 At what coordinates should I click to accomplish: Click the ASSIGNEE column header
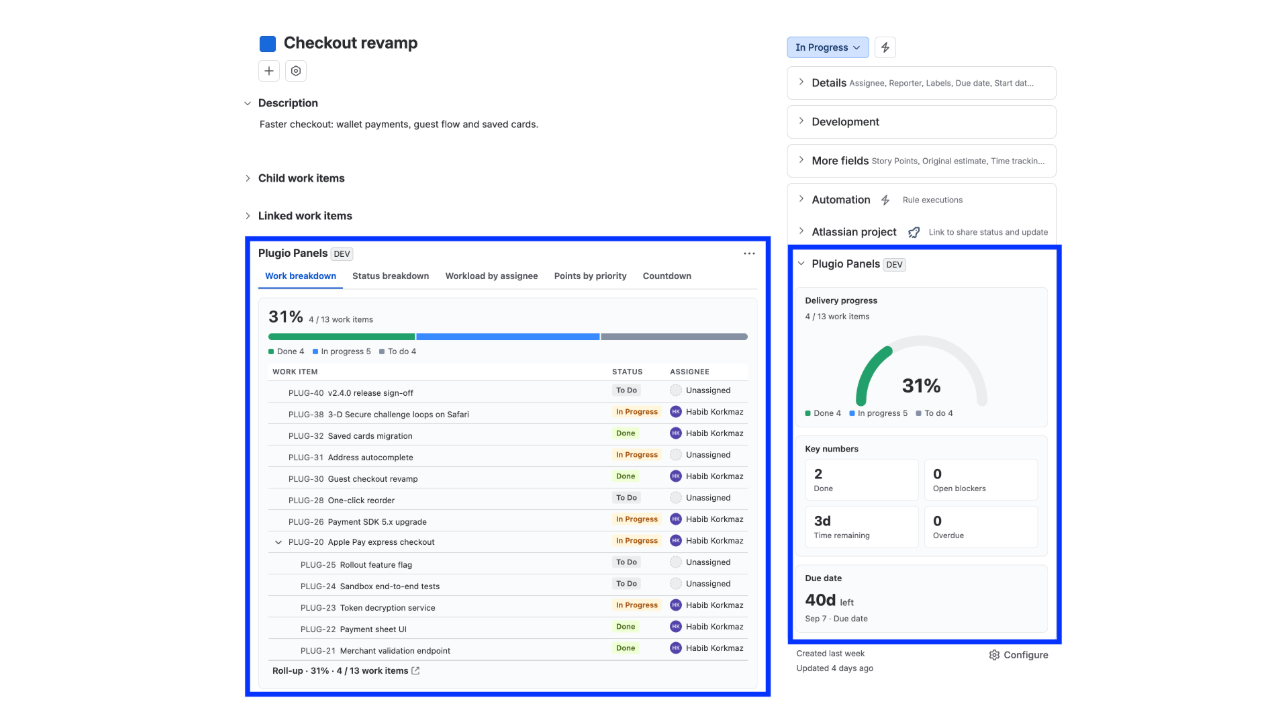click(x=690, y=372)
